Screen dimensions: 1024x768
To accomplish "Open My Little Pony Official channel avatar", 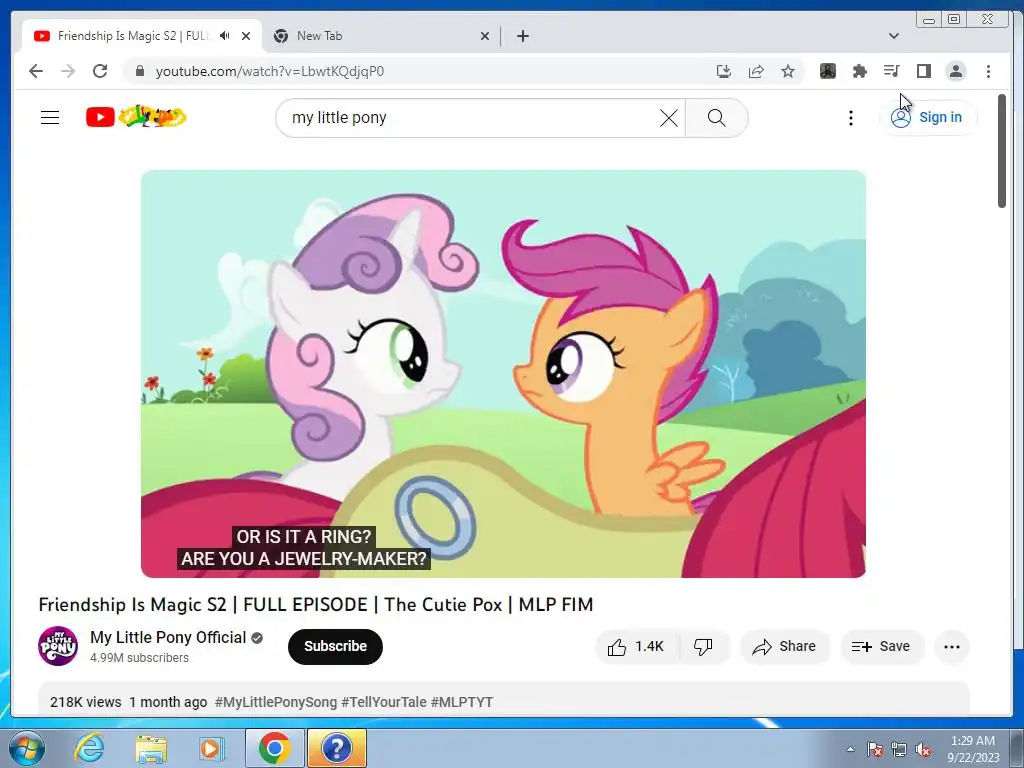I will pyautogui.click(x=58, y=646).
